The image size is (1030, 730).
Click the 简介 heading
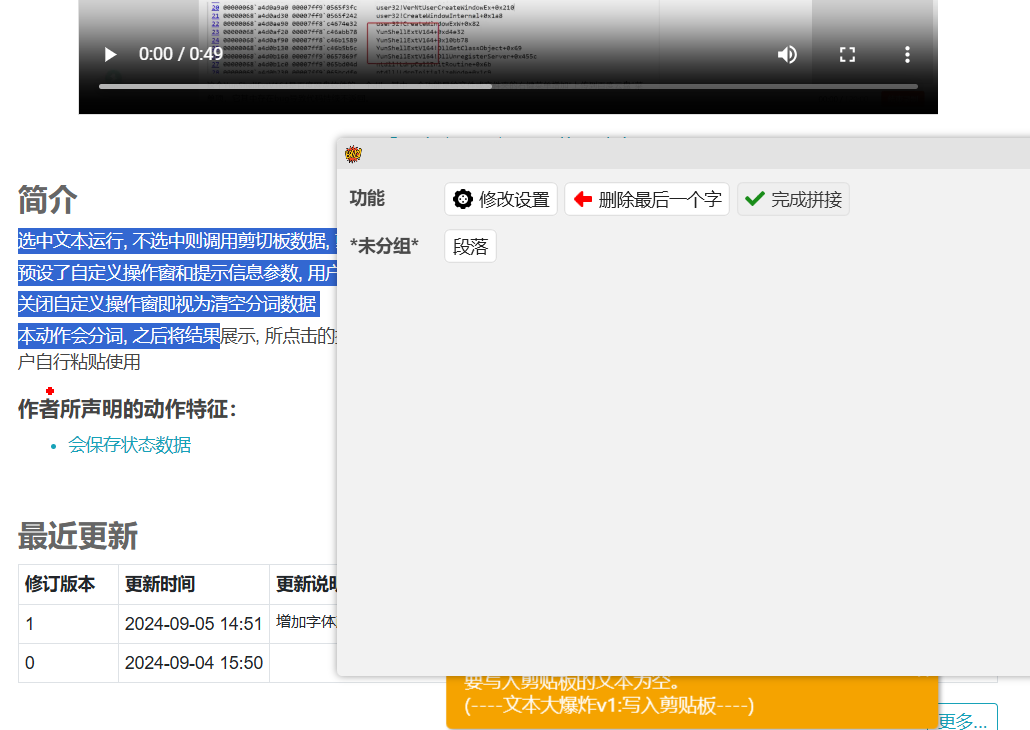pyautogui.click(x=47, y=199)
